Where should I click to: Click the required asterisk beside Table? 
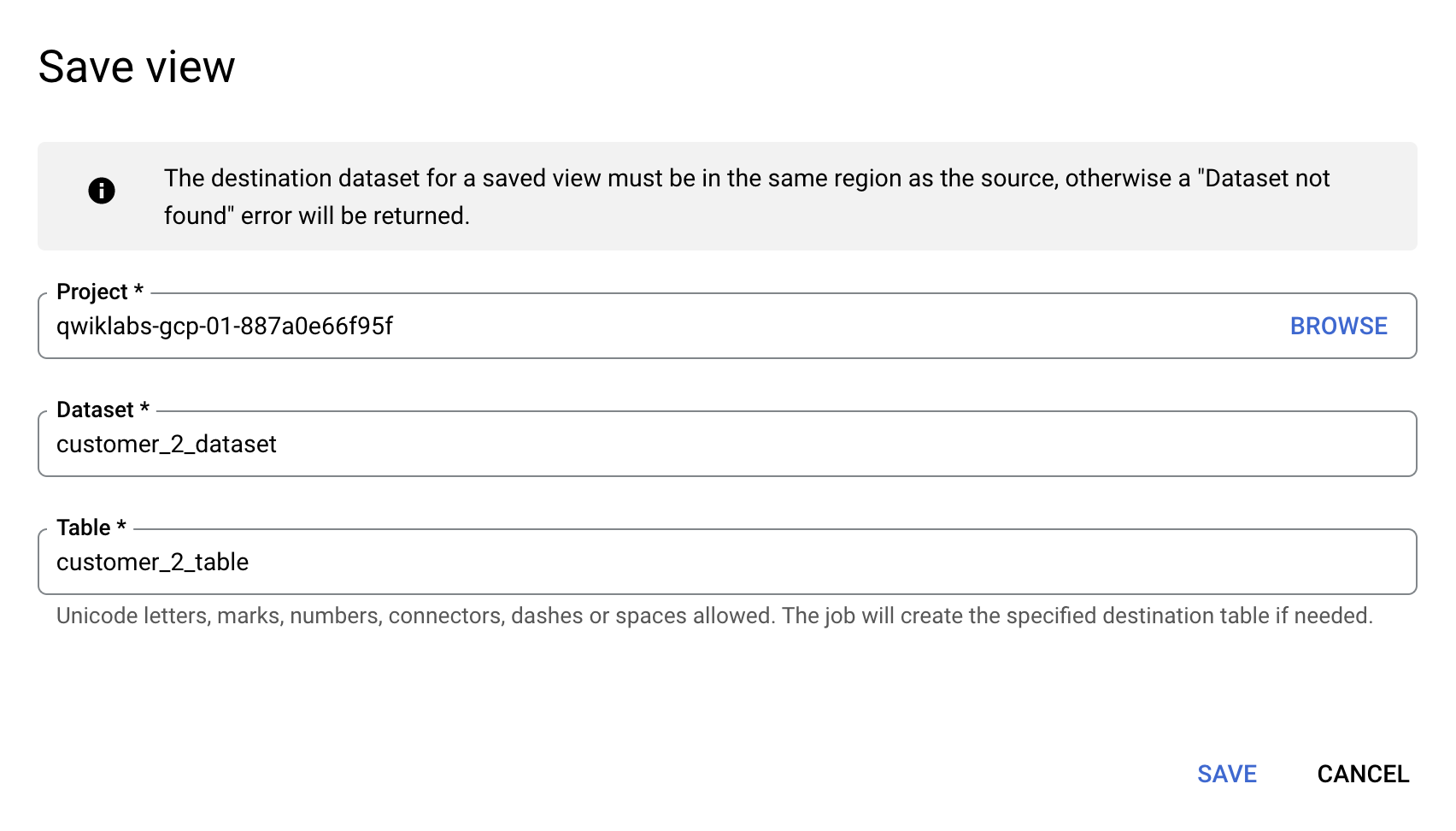[x=121, y=527]
